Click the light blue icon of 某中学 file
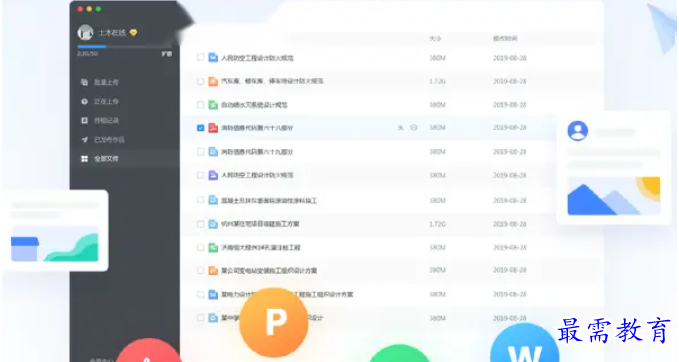 coord(213,318)
